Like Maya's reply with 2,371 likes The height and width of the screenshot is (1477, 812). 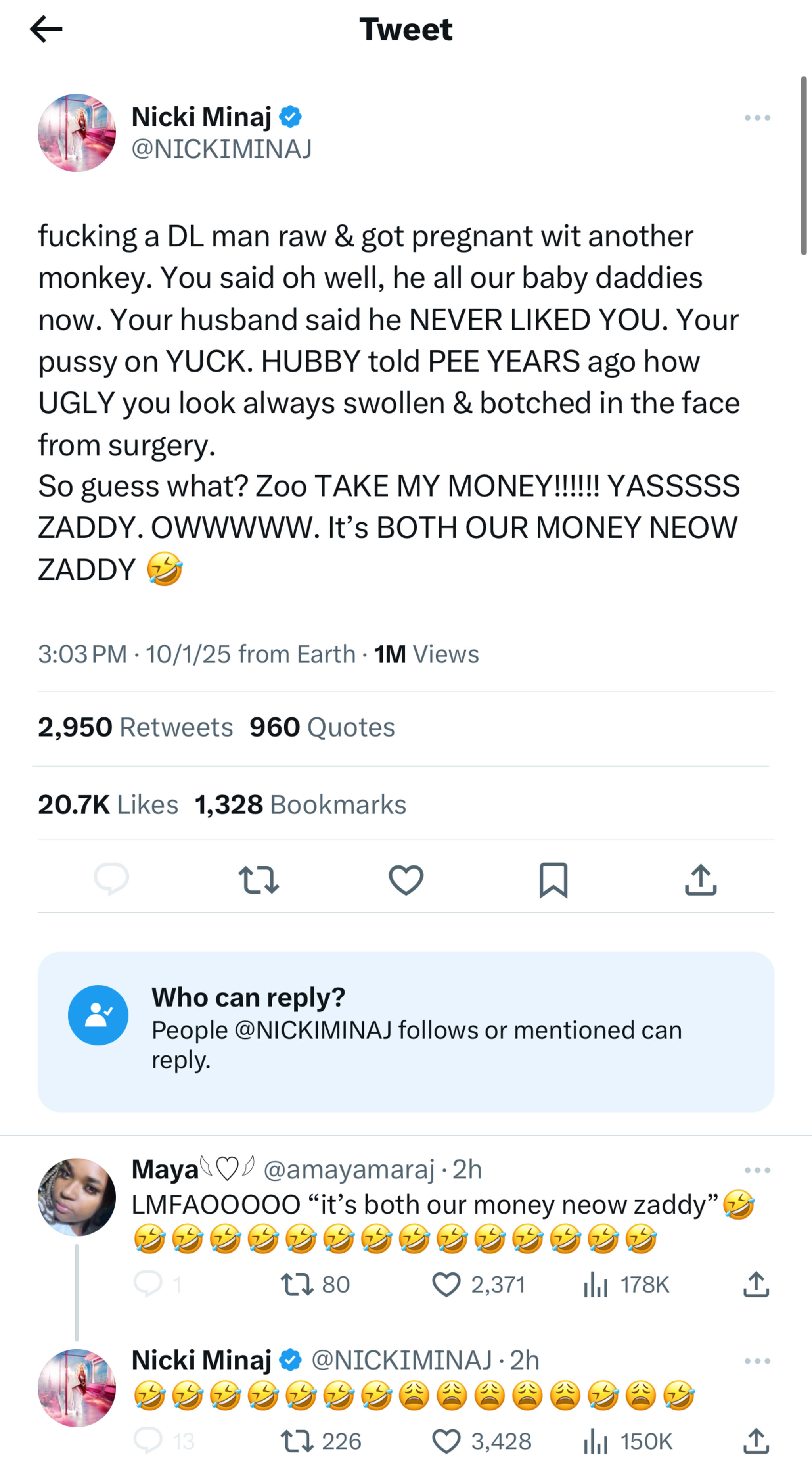point(446,1285)
